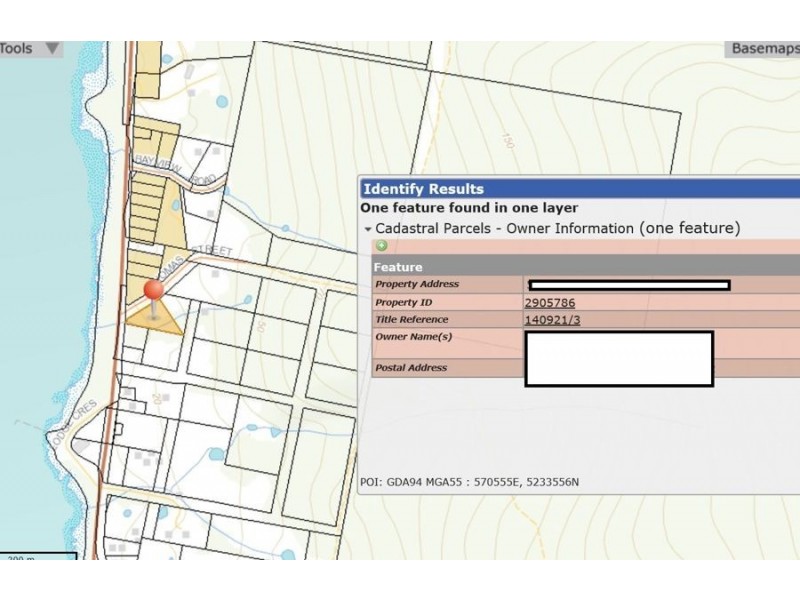Open the Basemaps selector
800x600 pixels.
763,49
